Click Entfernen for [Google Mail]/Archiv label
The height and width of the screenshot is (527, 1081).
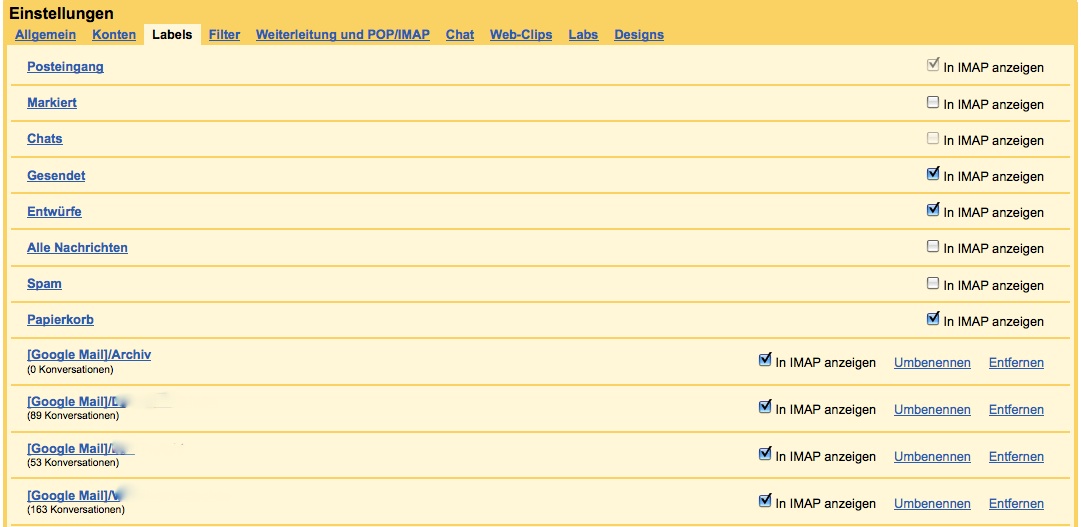click(1016, 363)
